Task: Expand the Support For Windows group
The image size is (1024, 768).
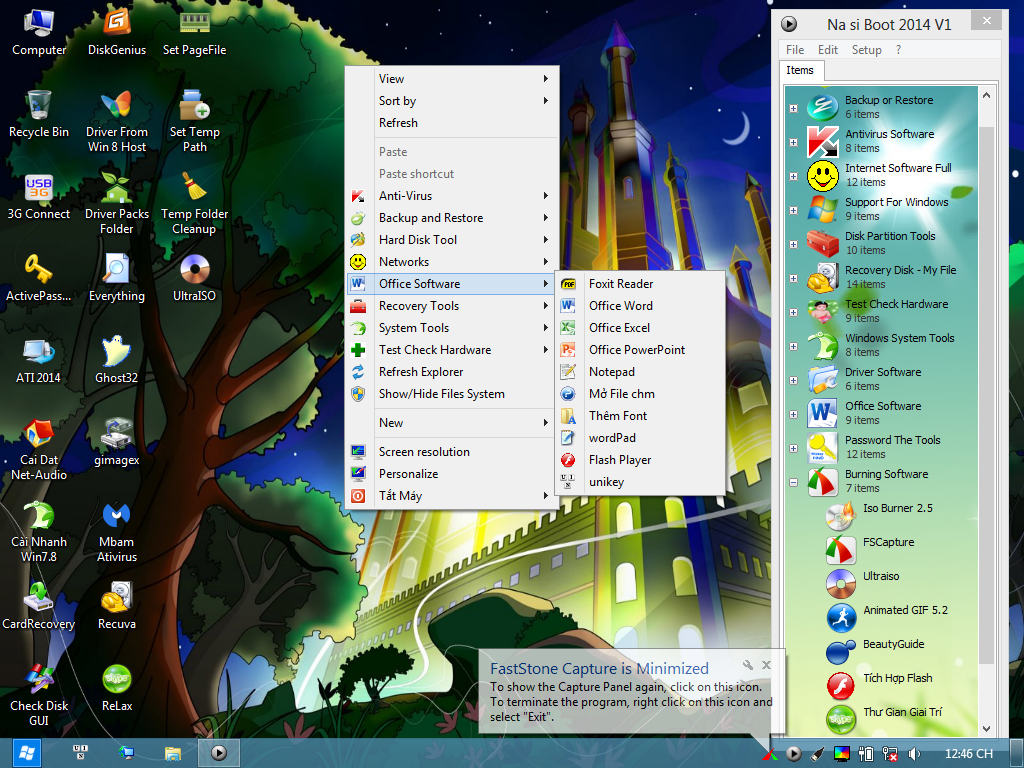Action: 793,210
